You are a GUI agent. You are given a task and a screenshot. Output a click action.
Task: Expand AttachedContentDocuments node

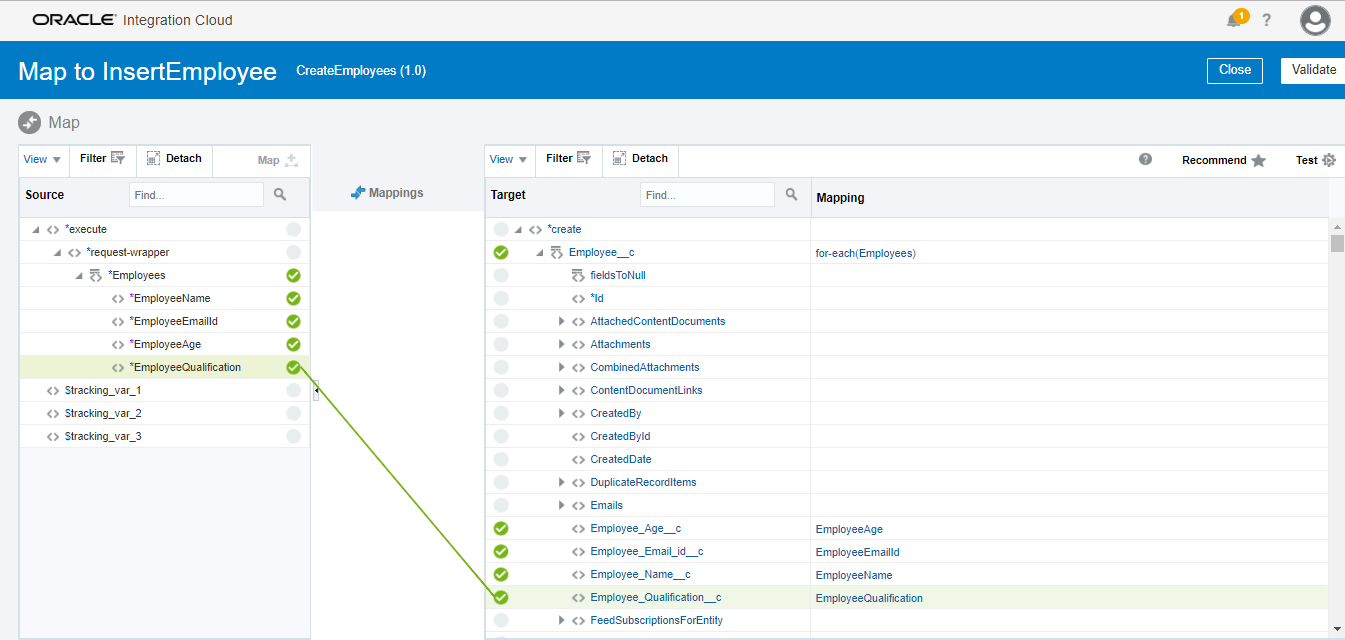click(562, 321)
